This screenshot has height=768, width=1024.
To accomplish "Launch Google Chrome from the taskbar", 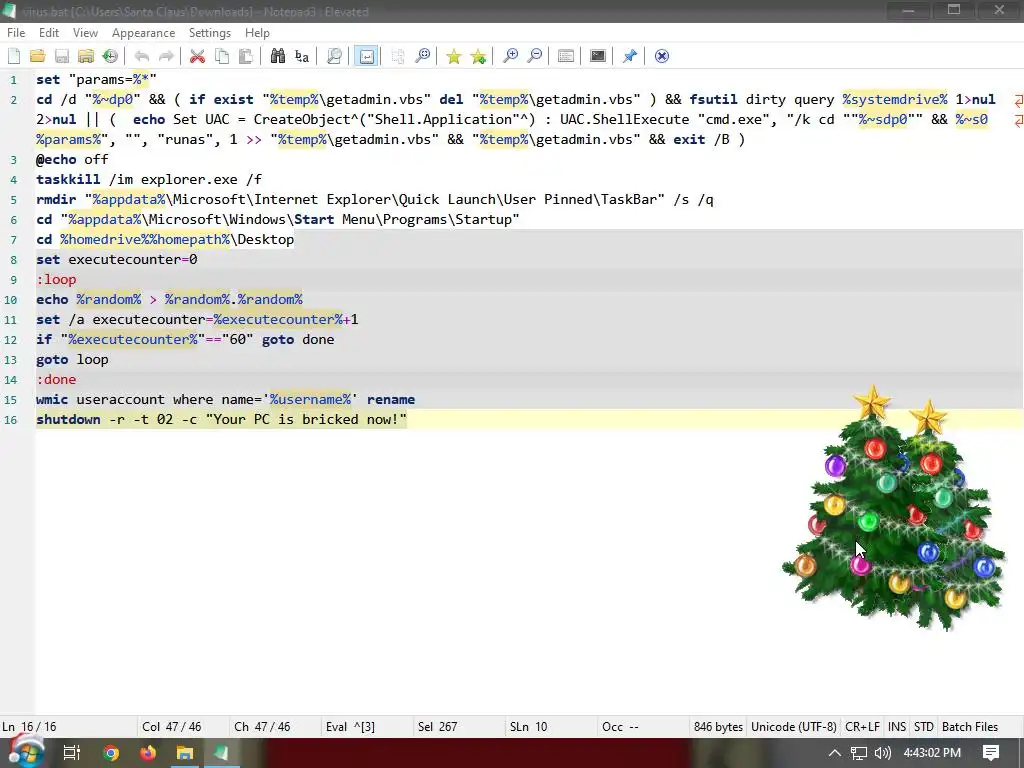I will click(x=111, y=753).
